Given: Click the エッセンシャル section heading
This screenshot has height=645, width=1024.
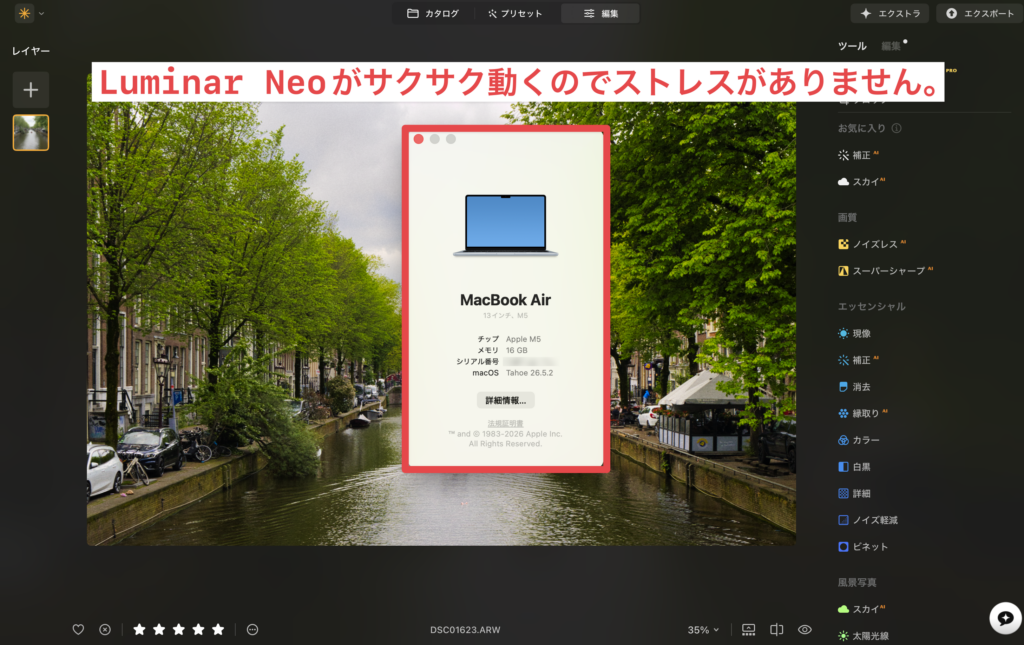Looking at the screenshot, I should pyautogui.click(x=871, y=307).
